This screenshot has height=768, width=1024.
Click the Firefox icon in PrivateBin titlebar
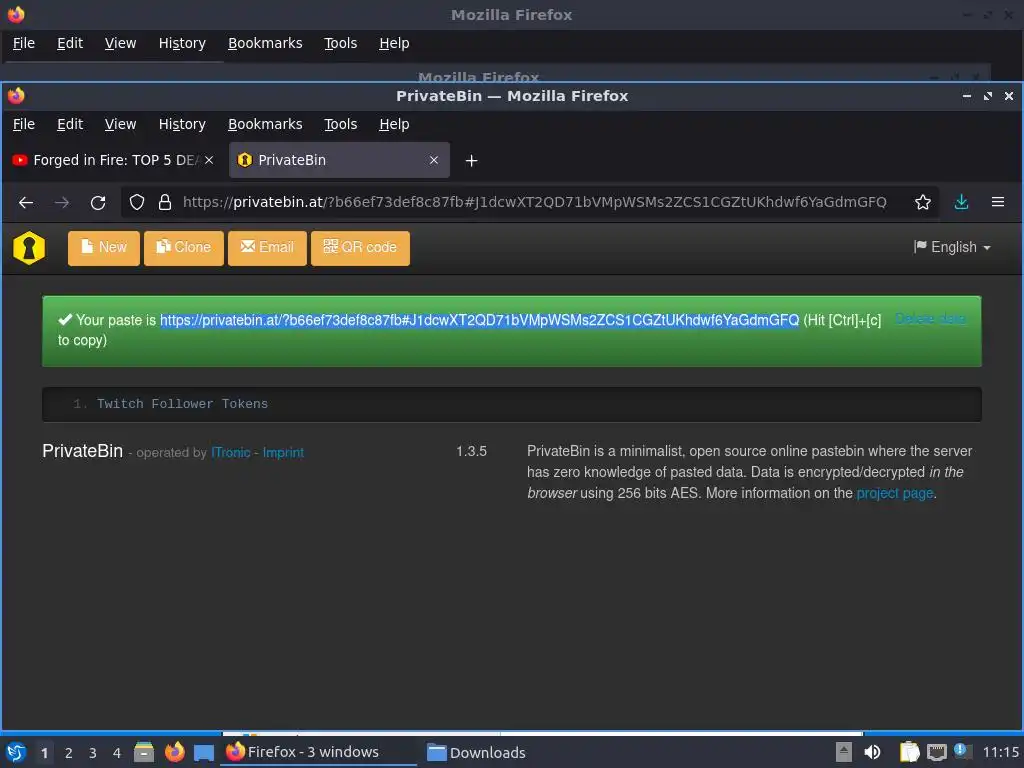tap(16, 96)
